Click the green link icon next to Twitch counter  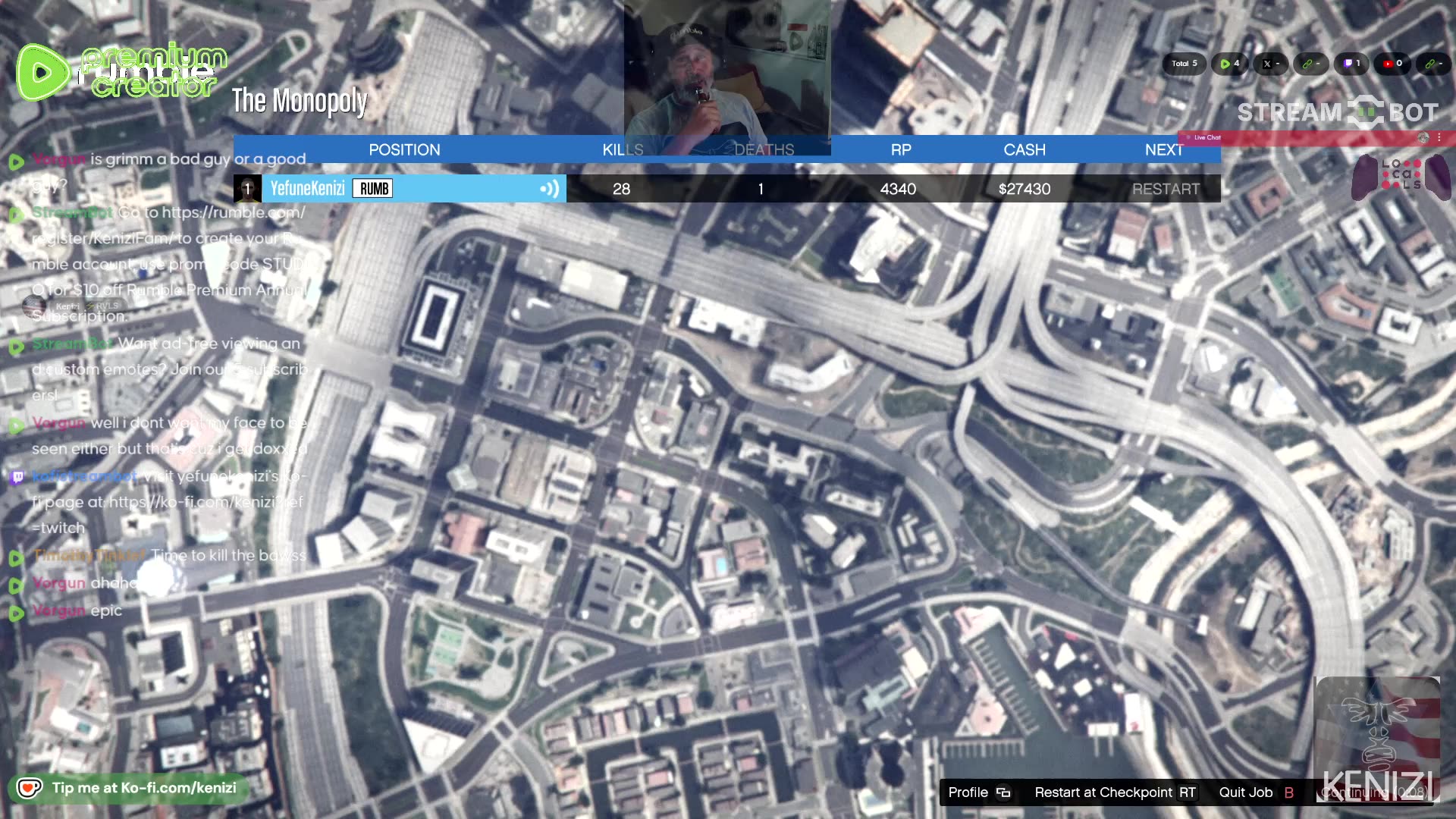click(1308, 64)
